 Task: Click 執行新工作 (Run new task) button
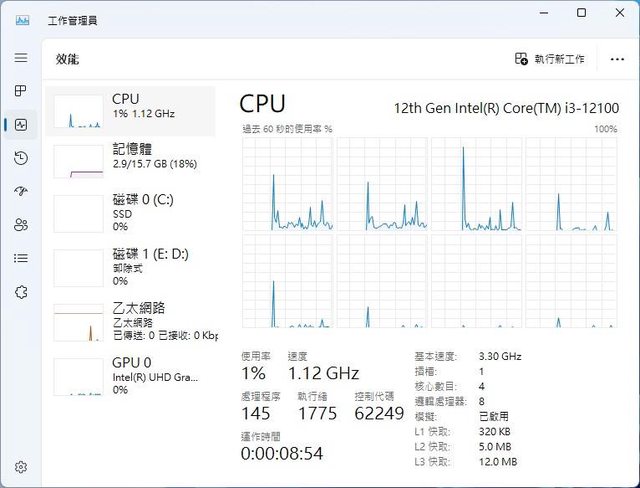click(x=549, y=59)
